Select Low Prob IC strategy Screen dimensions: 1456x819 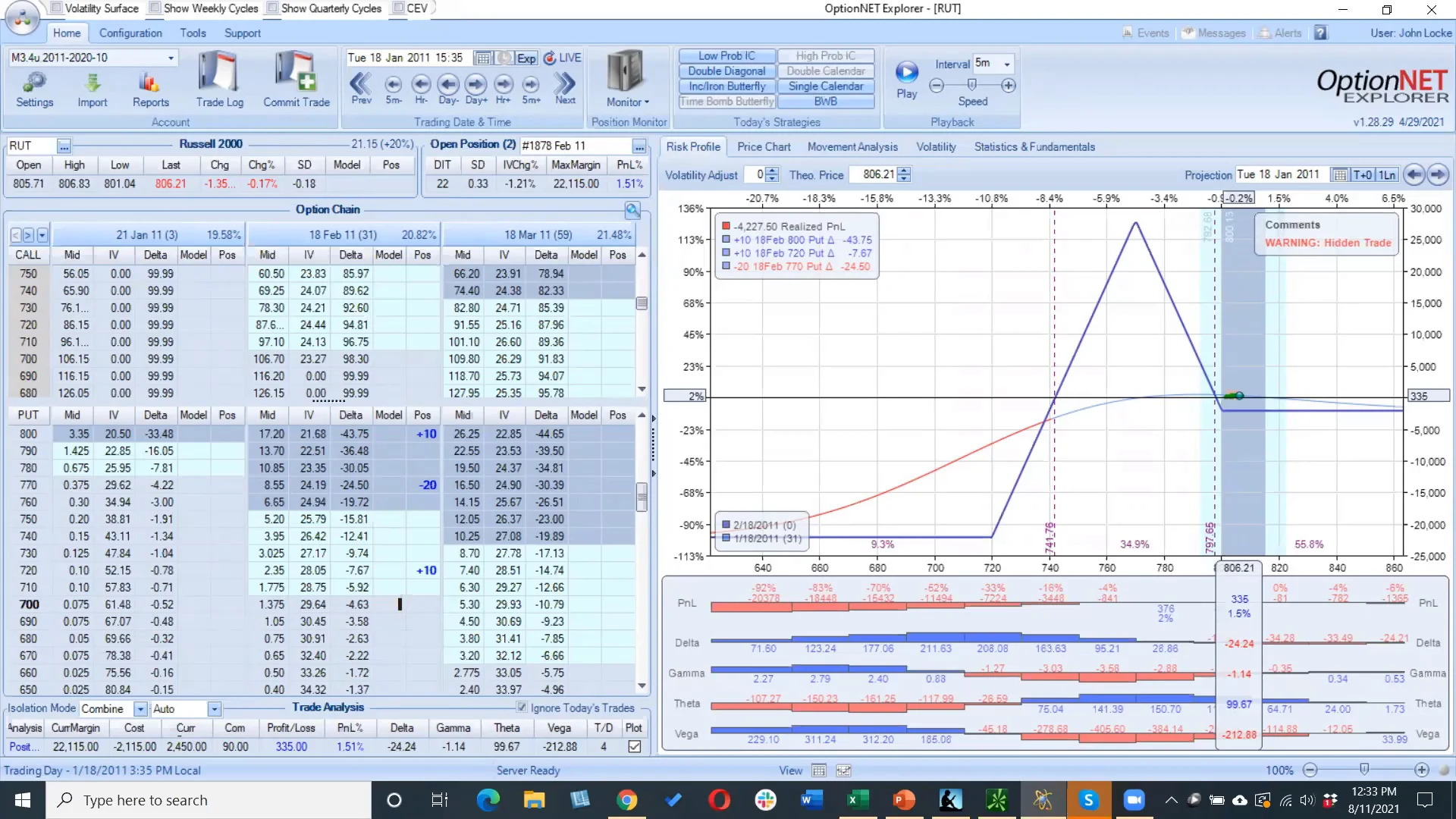pos(726,56)
